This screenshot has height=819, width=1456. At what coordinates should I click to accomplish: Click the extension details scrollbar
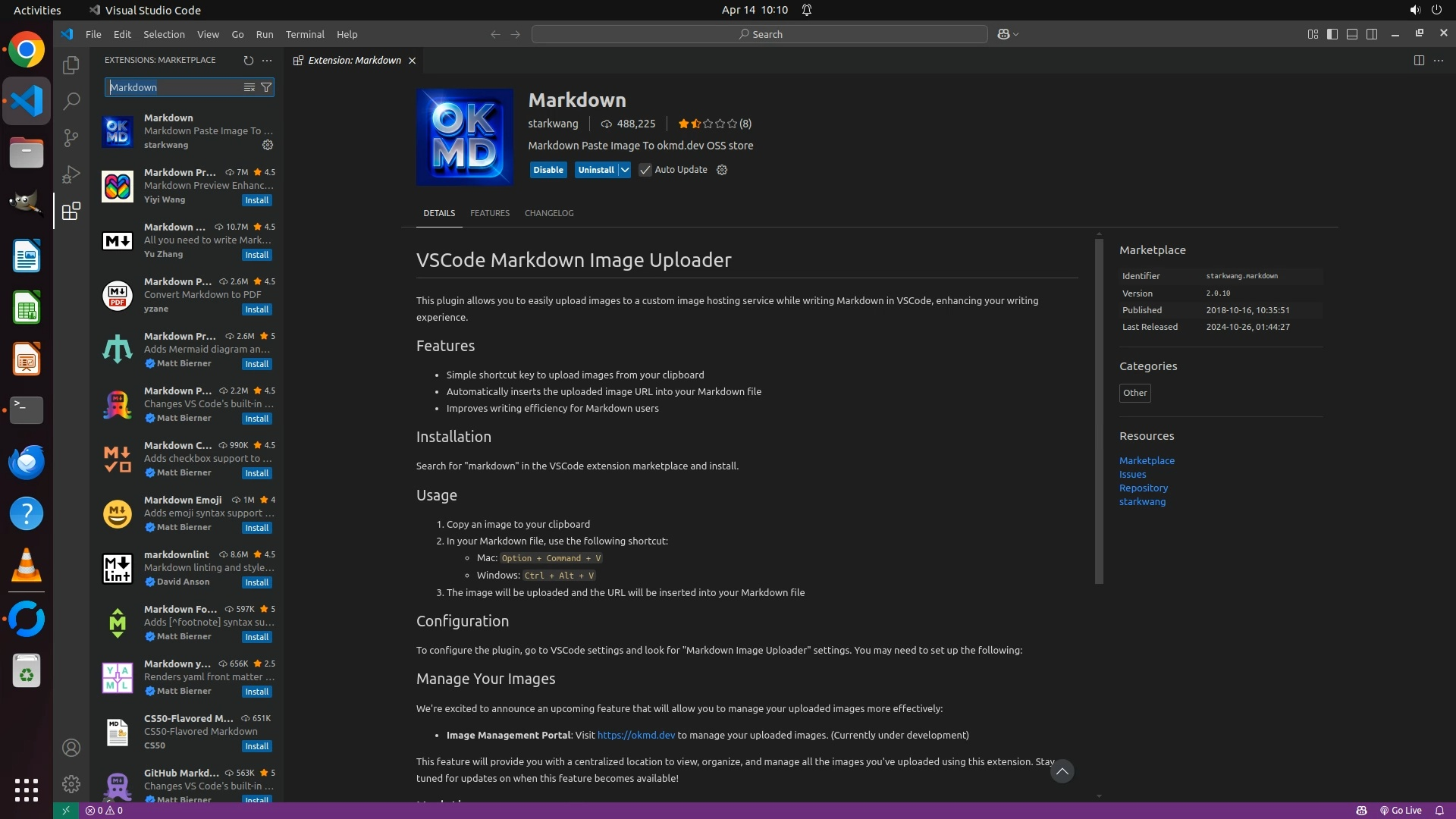tap(1099, 409)
